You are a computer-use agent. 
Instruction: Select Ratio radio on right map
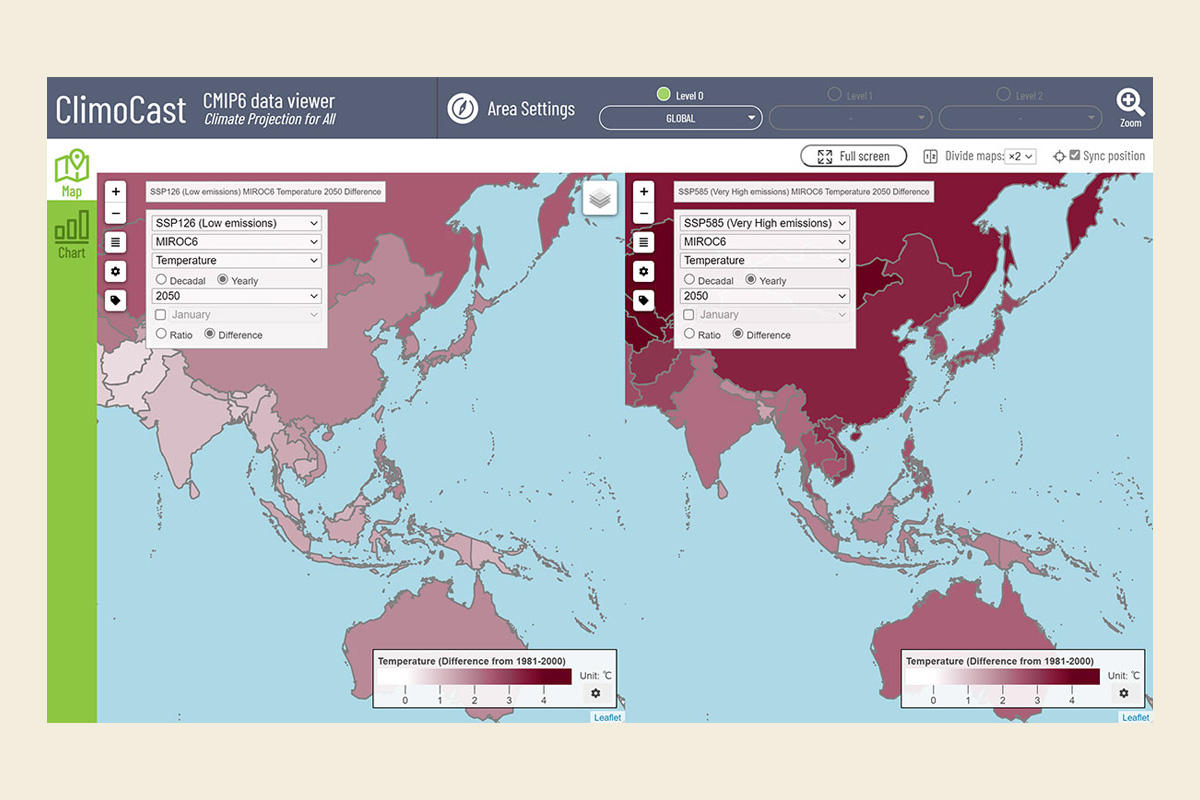[x=689, y=335]
